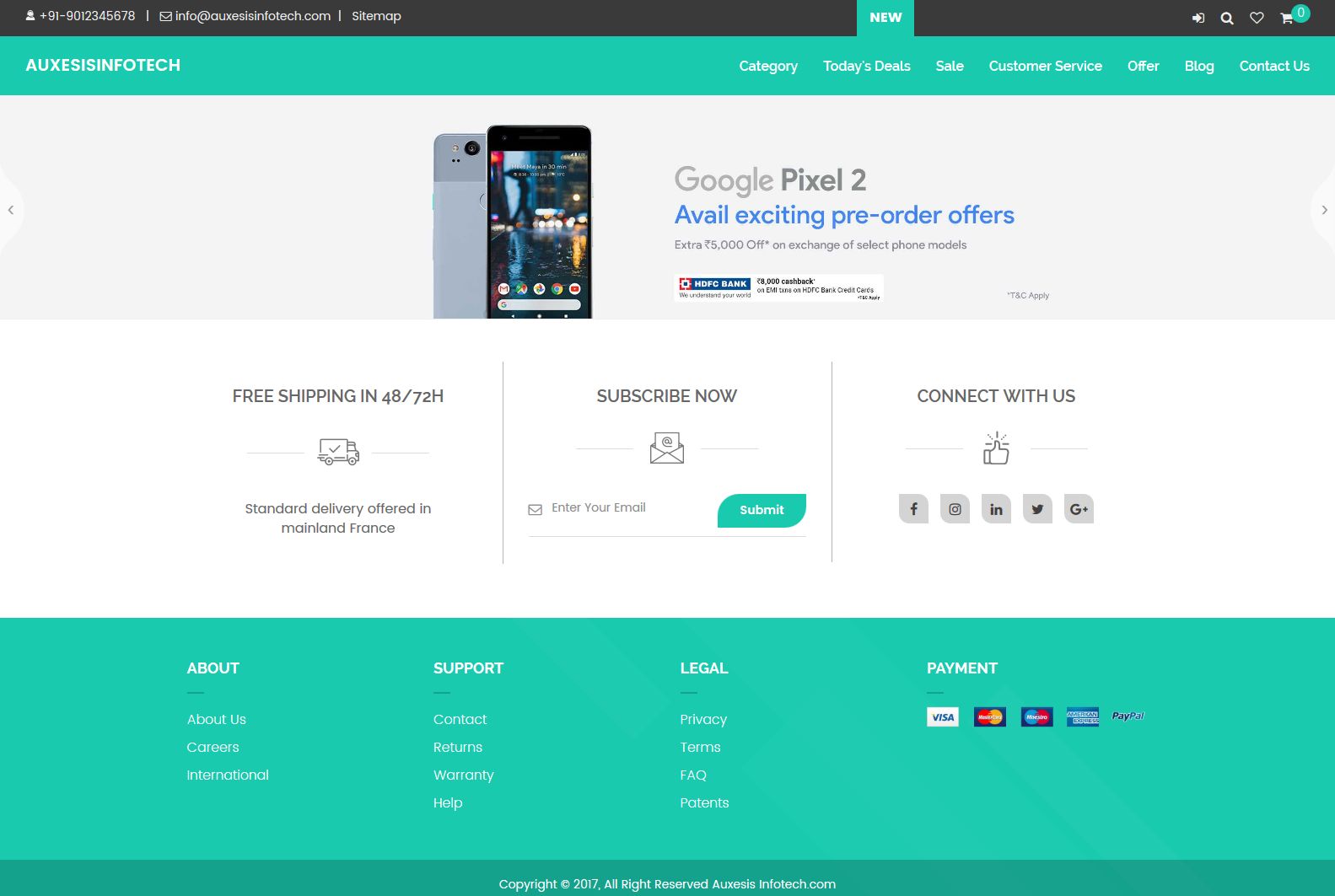Click the login icon in top bar
Viewport: 1335px width, 896px height.
coord(1198,18)
